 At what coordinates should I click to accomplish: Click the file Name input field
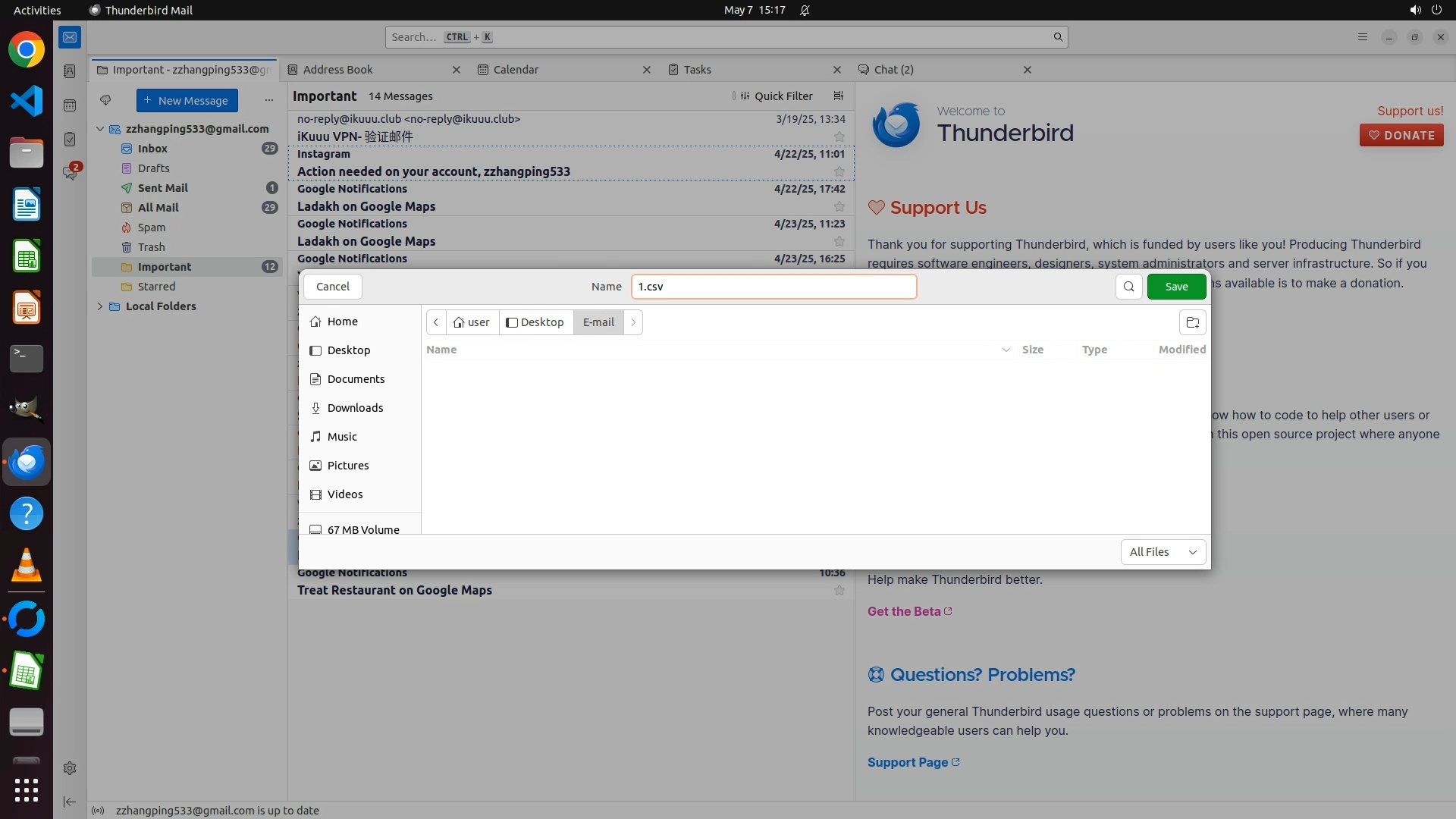click(773, 287)
